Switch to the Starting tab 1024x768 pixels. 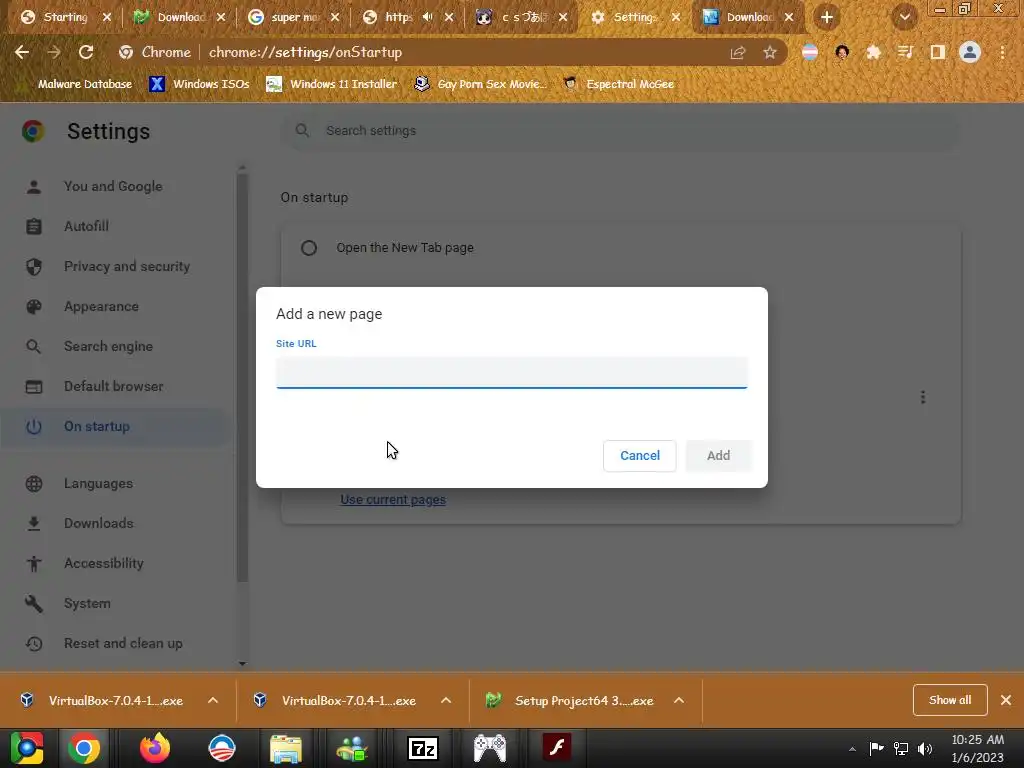point(63,17)
